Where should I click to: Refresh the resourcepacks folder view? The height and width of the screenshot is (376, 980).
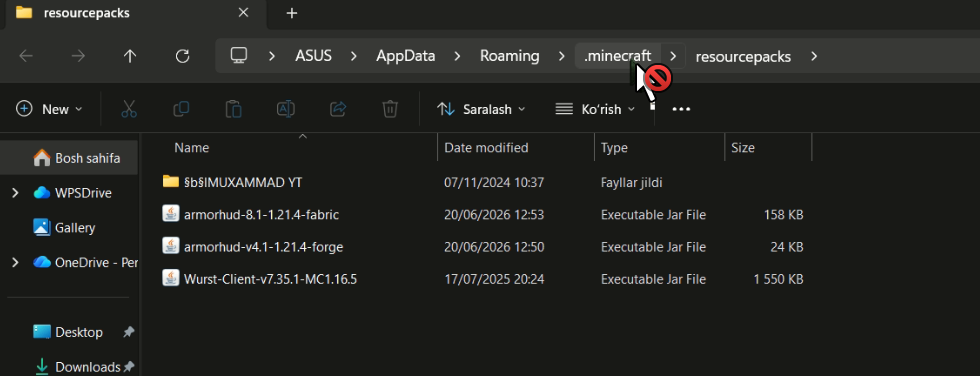coord(182,56)
